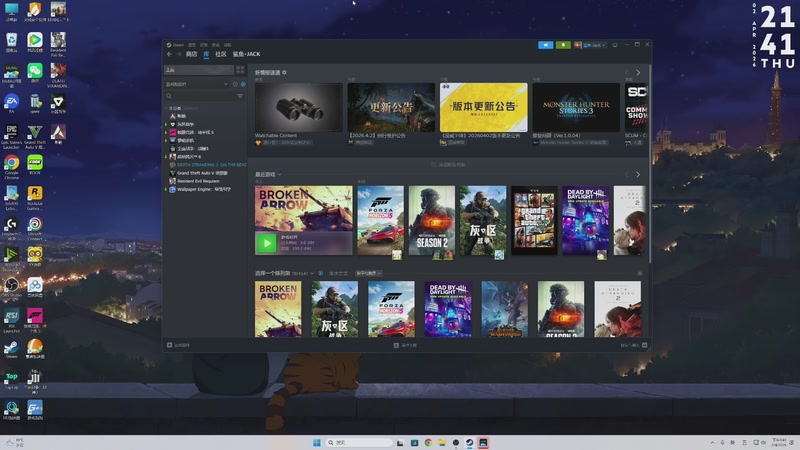Click the 主页 home button

click(199, 70)
